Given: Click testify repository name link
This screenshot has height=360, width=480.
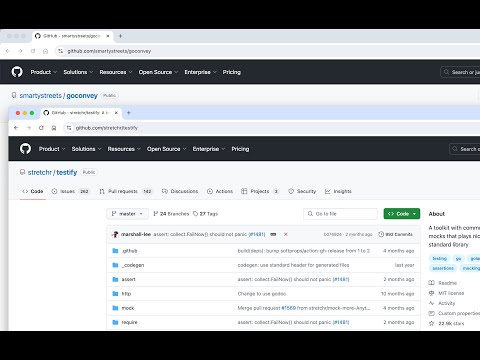Looking at the screenshot, I should click(x=67, y=172).
